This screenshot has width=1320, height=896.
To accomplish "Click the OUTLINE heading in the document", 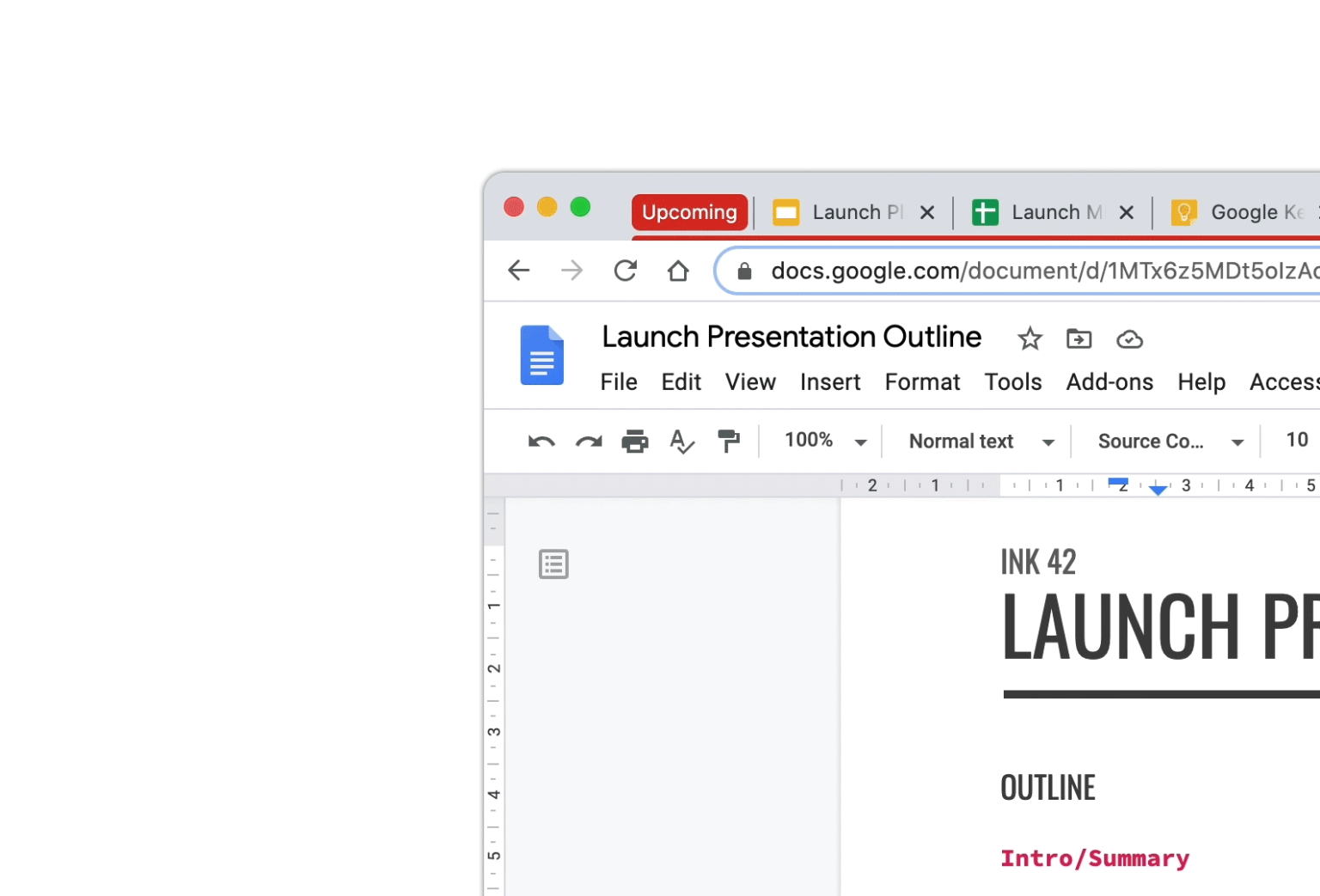I will 1048,788.
